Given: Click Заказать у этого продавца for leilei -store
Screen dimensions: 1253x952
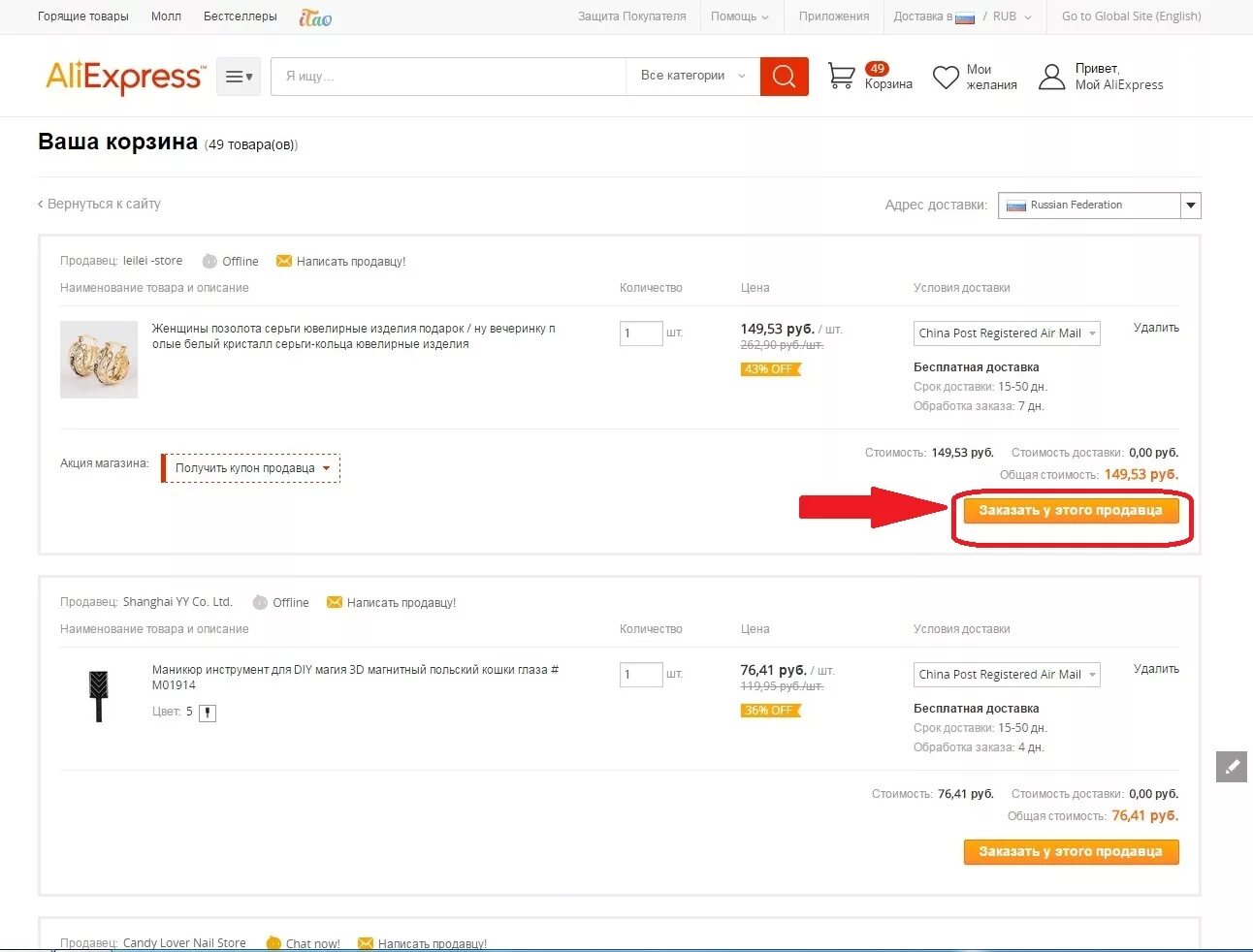Looking at the screenshot, I should (1071, 511).
